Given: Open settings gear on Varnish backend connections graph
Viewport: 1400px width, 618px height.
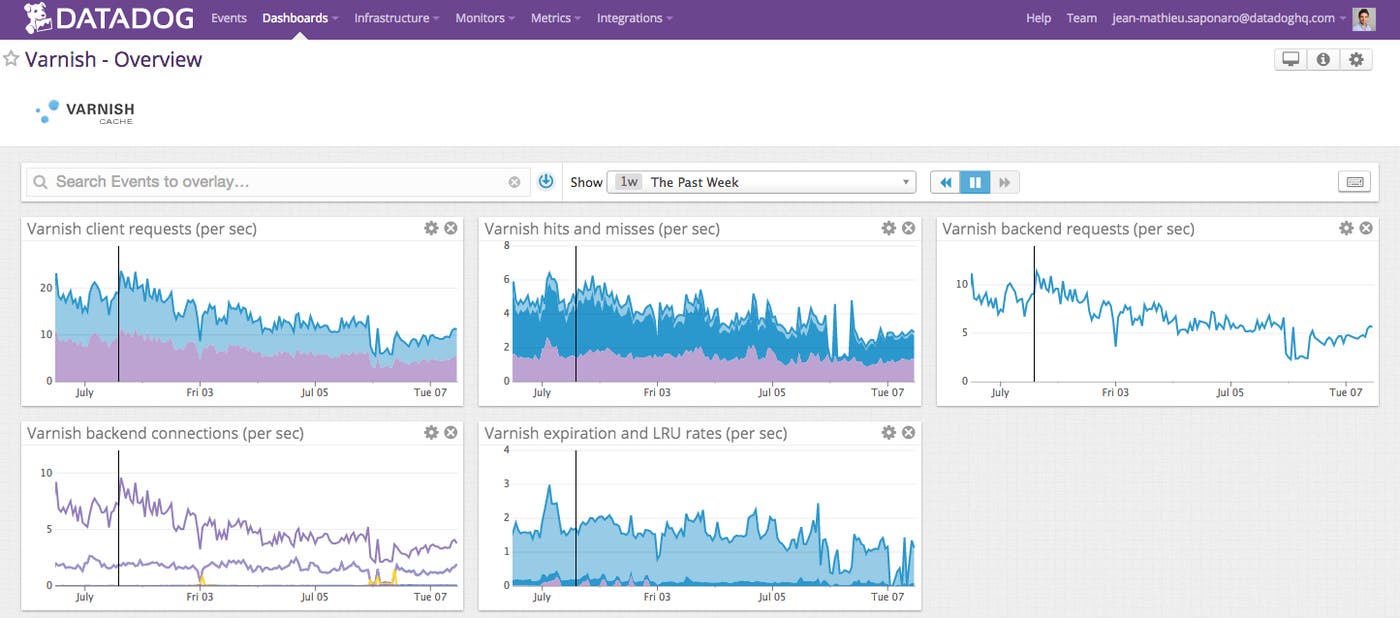Looking at the screenshot, I should [431, 432].
